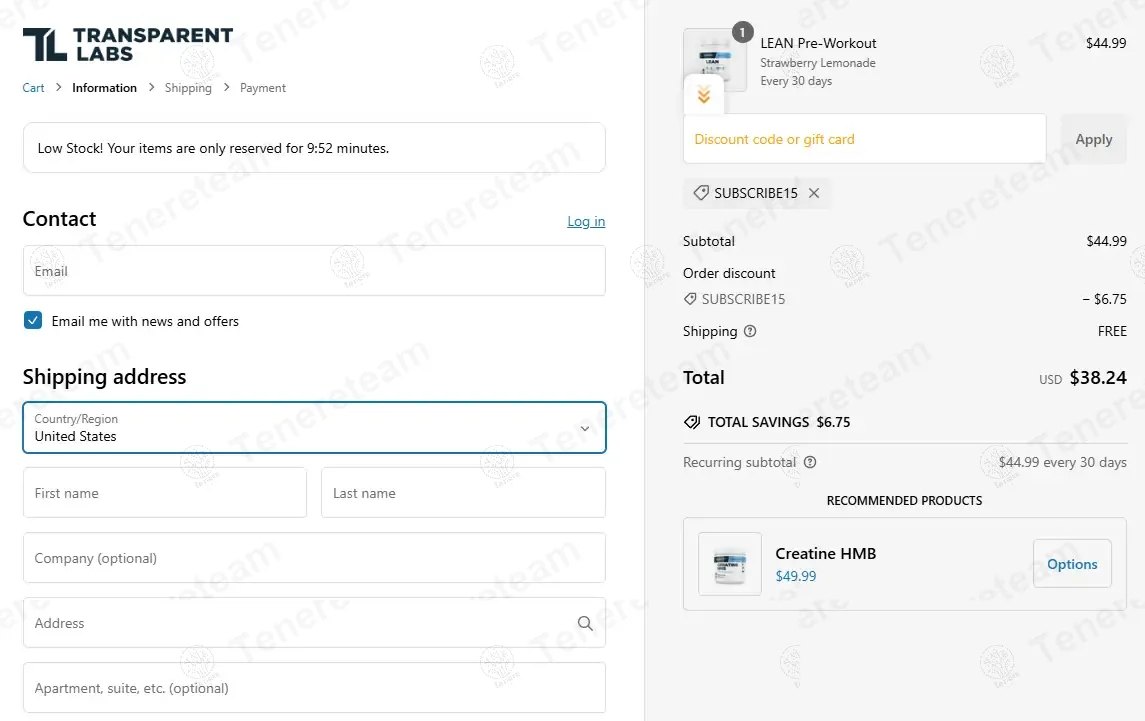
Task: Click the Log in link
Action: 586,221
